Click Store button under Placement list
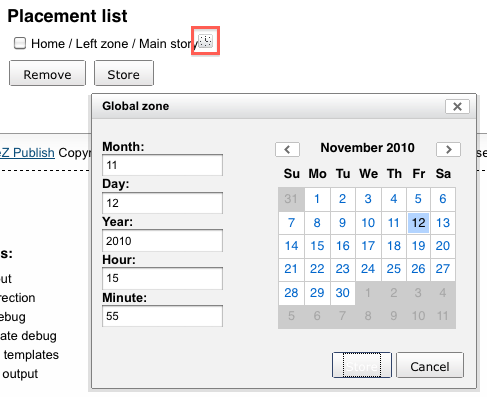This screenshot has height=397, width=487. point(124,73)
